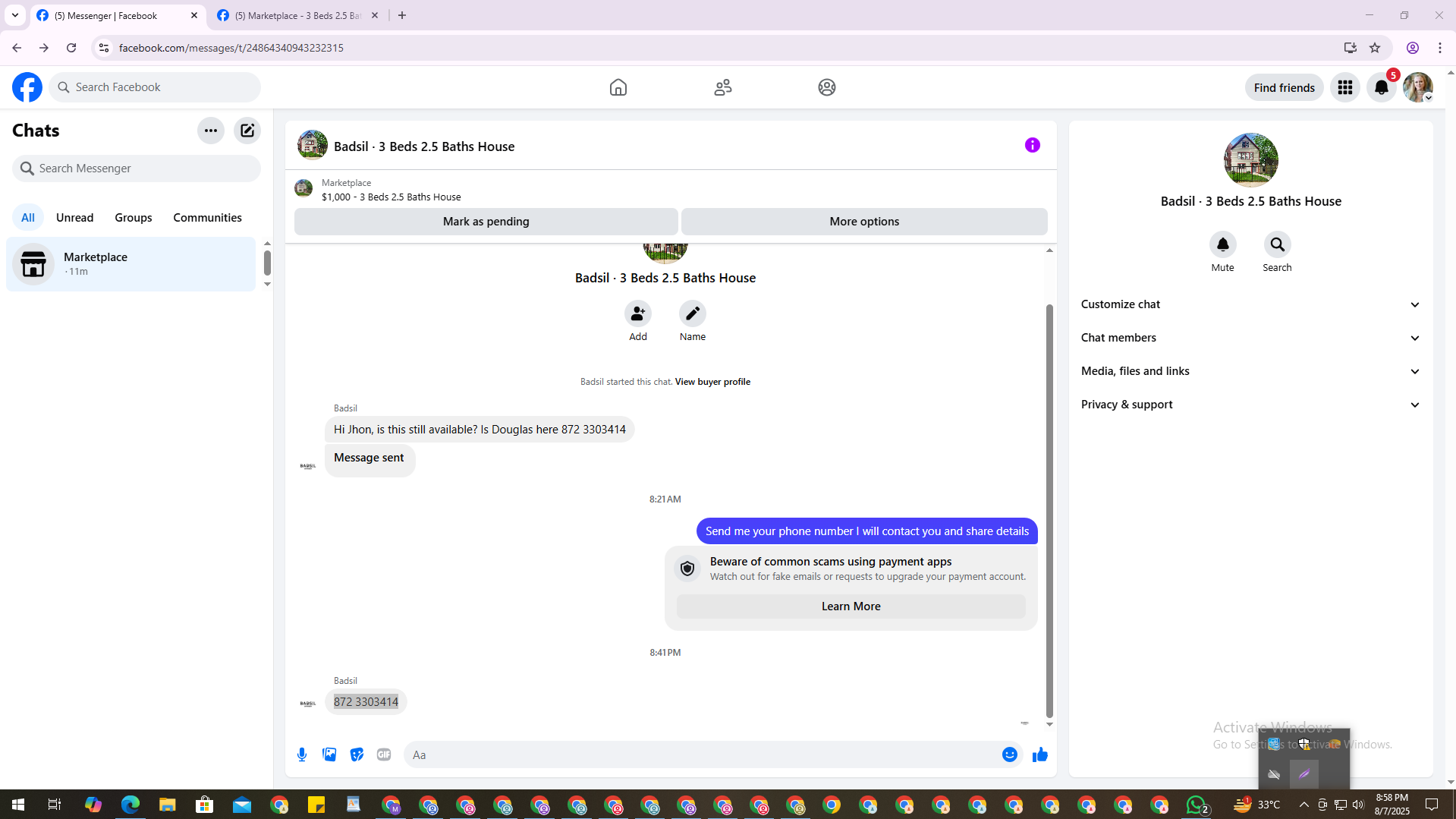Open a new browser tab

(402, 15)
